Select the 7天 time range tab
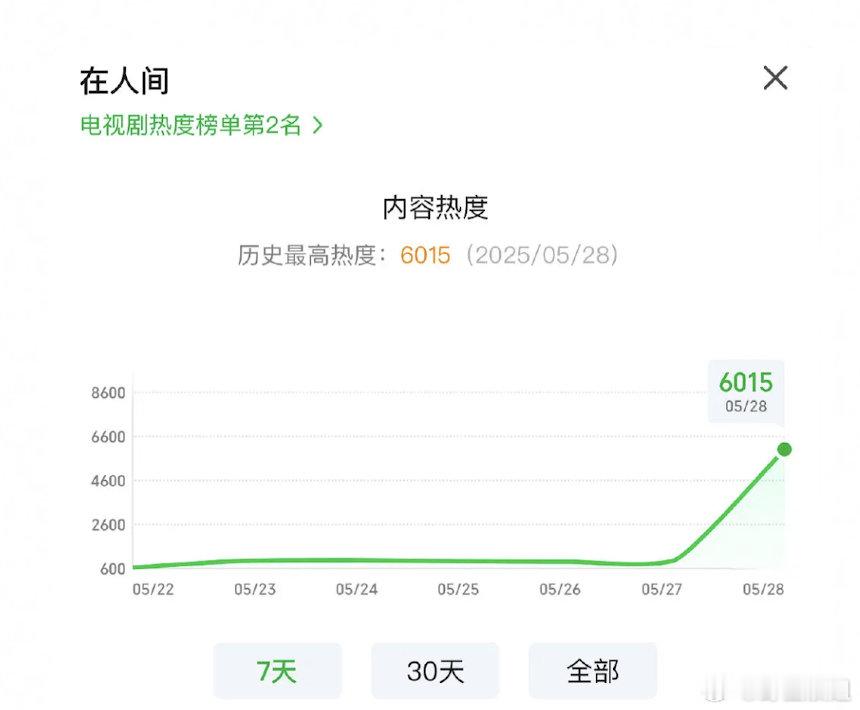 click(277, 671)
